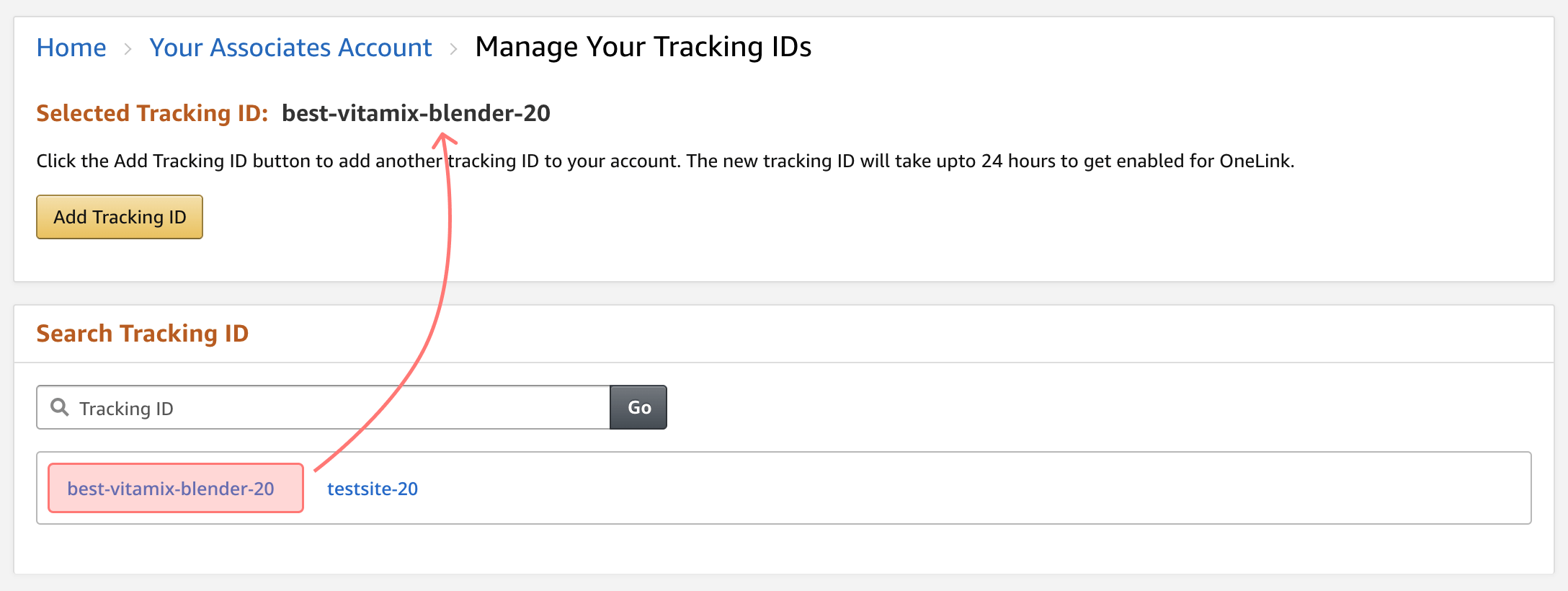The height and width of the screenshot is (591, 1568).
Task: Click the red arrow's arrowhead tip
Action: [442, 135]
